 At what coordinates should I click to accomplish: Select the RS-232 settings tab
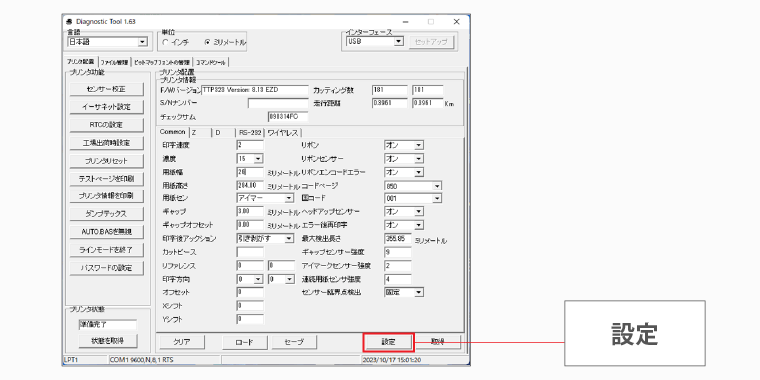[x=250, y=133]
